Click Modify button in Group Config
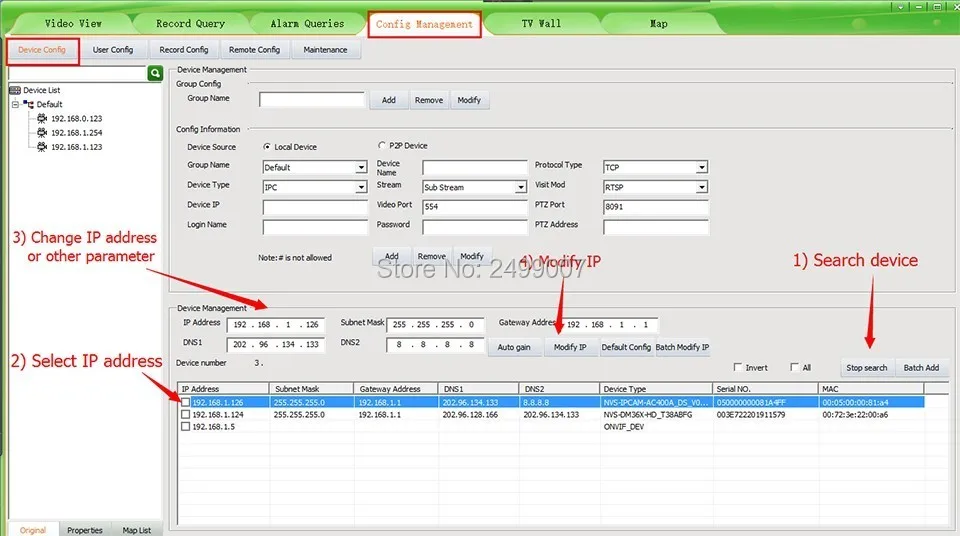The width and height of the screenshot is (960, 536). point(469,100)
